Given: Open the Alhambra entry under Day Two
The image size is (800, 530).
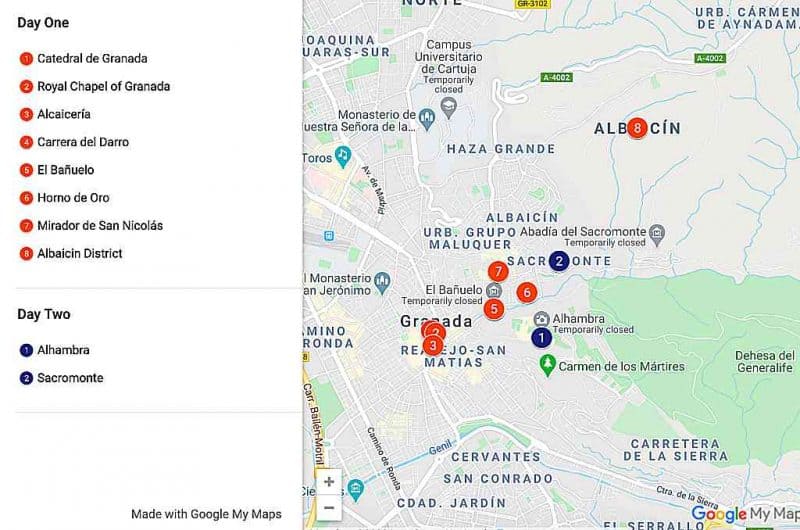Looking at the screenshot, I should (63, 350).
